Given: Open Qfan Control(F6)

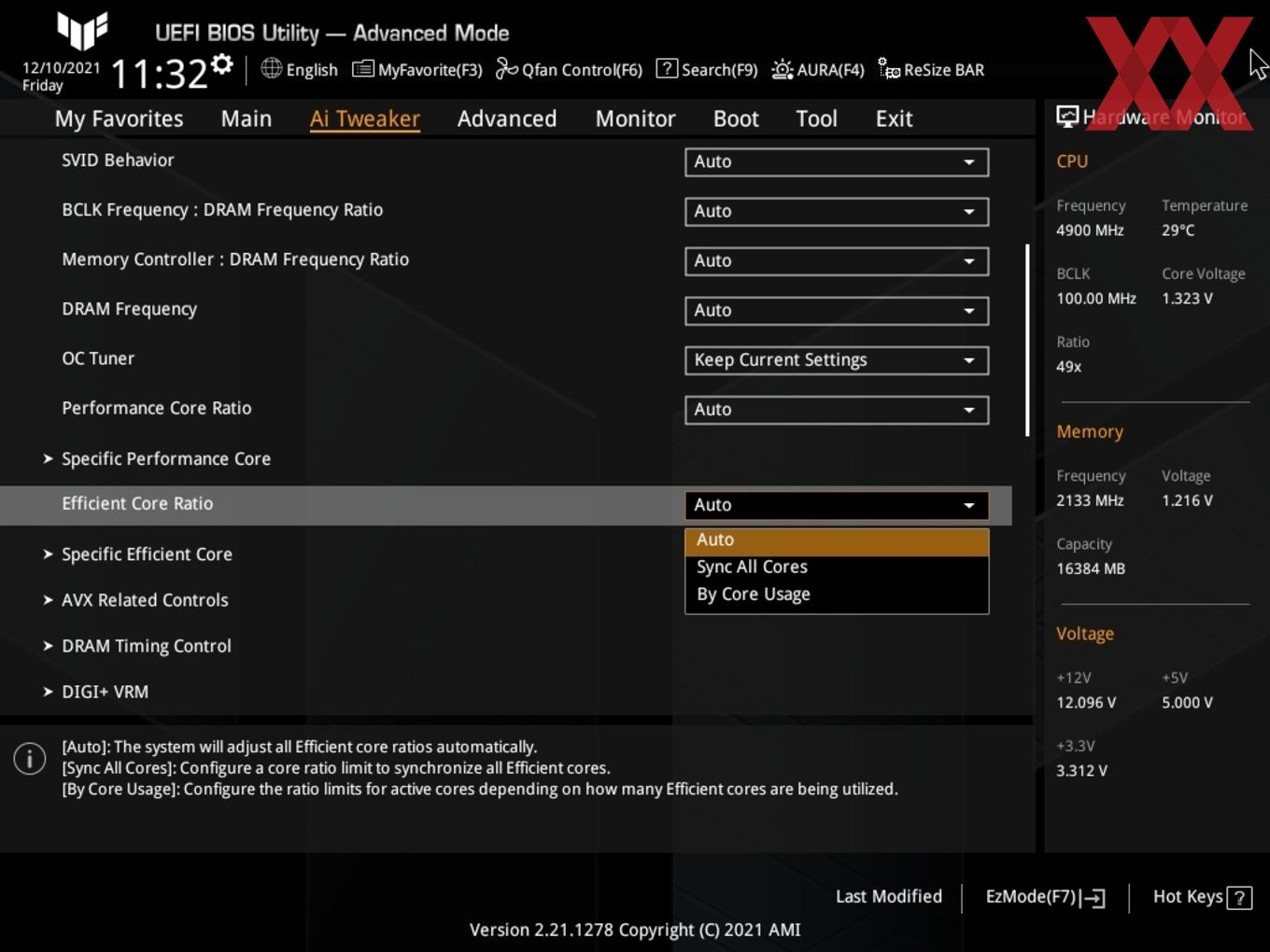Looking at the screenshot, I should pyautogui.click(x=569, y=69).
